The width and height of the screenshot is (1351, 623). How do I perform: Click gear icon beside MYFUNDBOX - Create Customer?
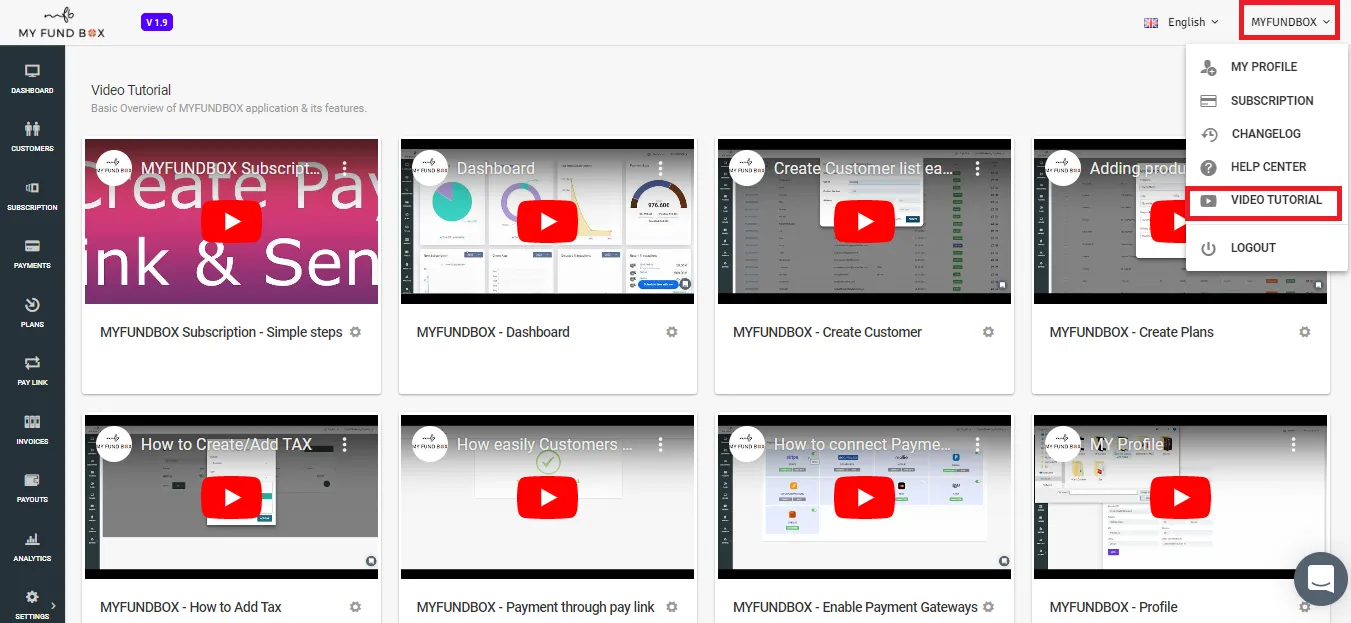pos(988,332)
